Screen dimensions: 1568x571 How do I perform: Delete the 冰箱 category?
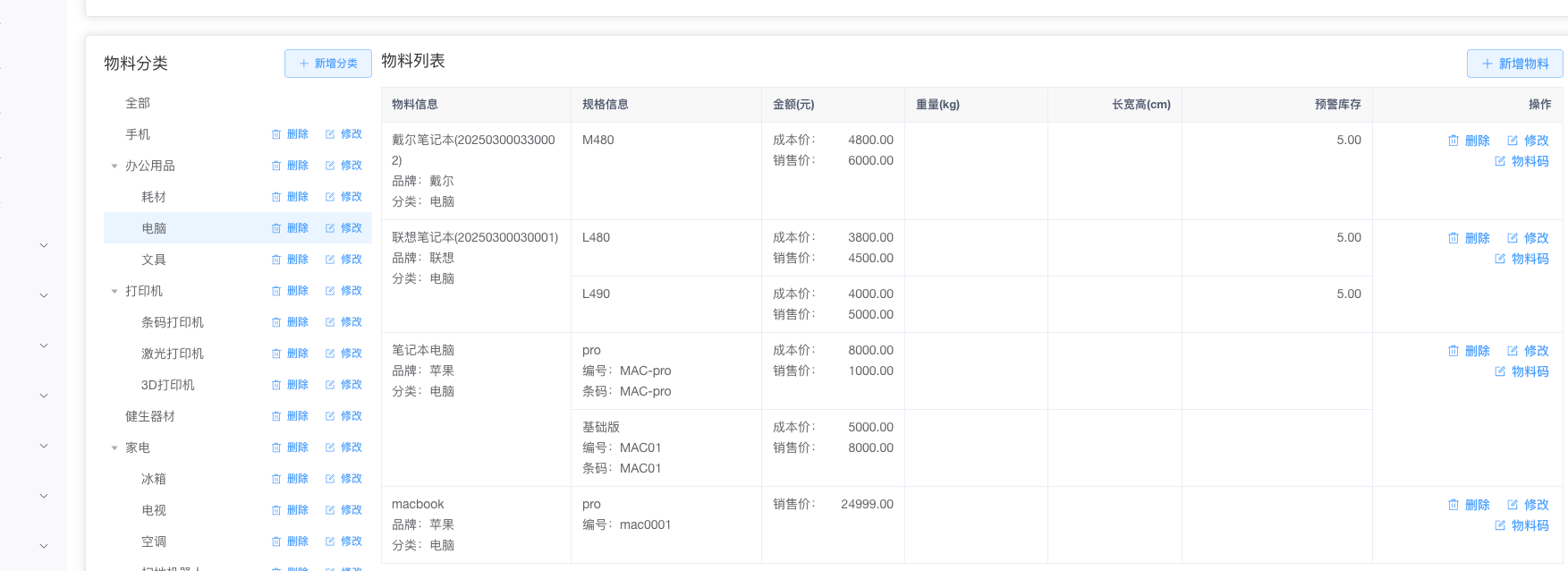[x=290, y=479]
